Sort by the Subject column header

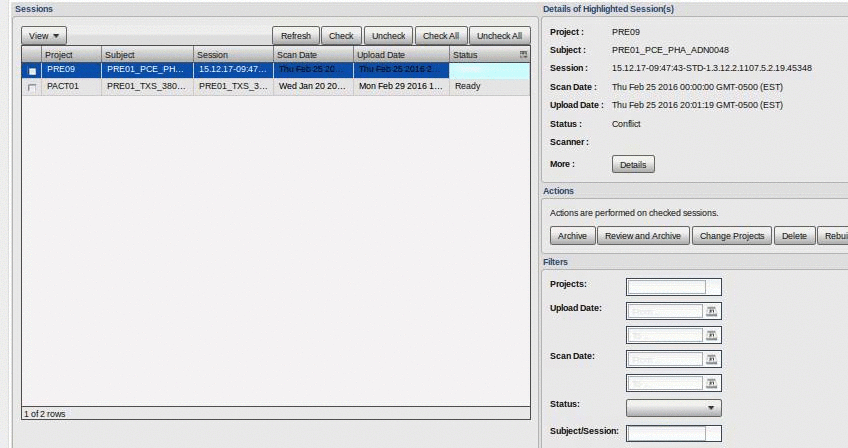(x=147, y=55)
